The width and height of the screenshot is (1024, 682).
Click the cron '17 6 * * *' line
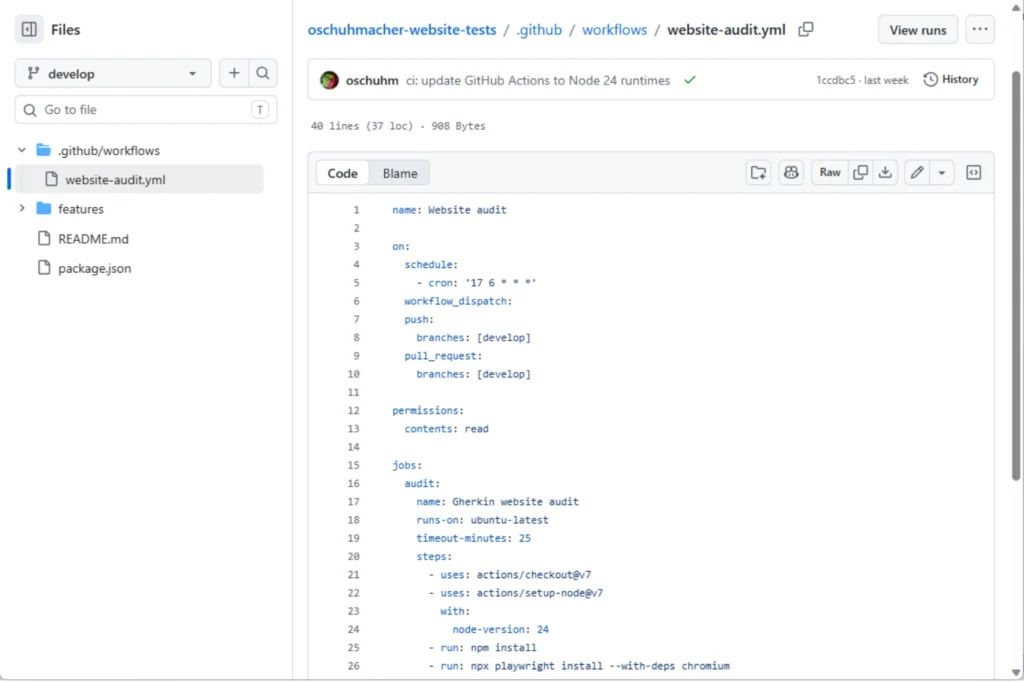pyautogui.click(x=476, y=283)
